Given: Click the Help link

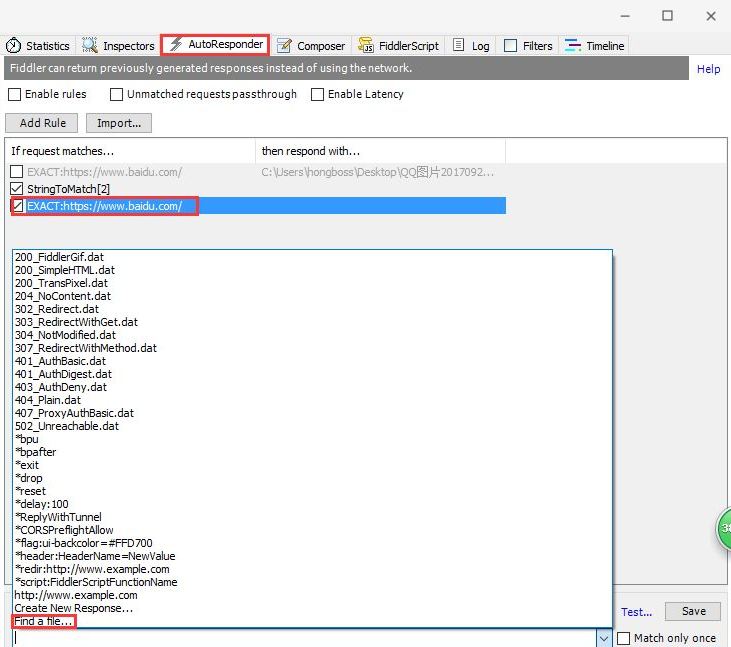Looking at the screenshot, I should point(708,69).
